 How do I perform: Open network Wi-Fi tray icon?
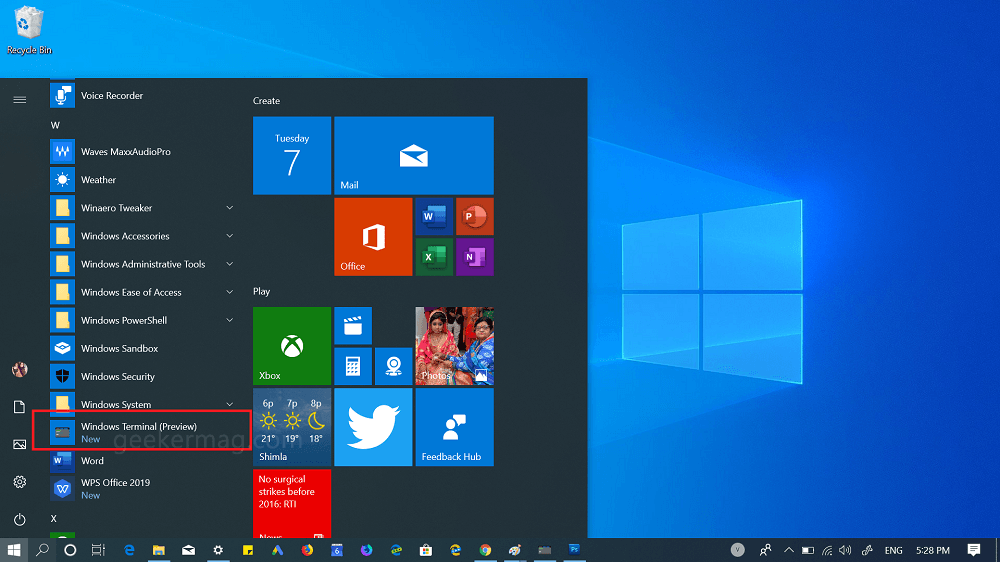pyautogui.click(x=827, y=550)
